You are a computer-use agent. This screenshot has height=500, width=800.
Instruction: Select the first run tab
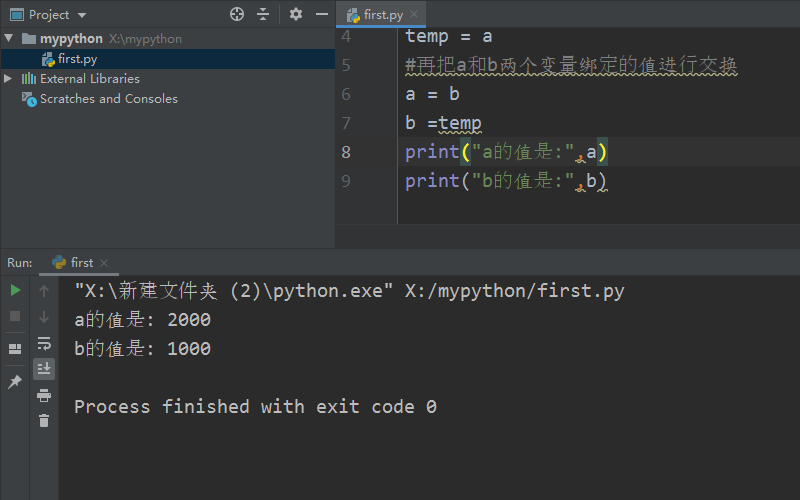coord(73,262)
